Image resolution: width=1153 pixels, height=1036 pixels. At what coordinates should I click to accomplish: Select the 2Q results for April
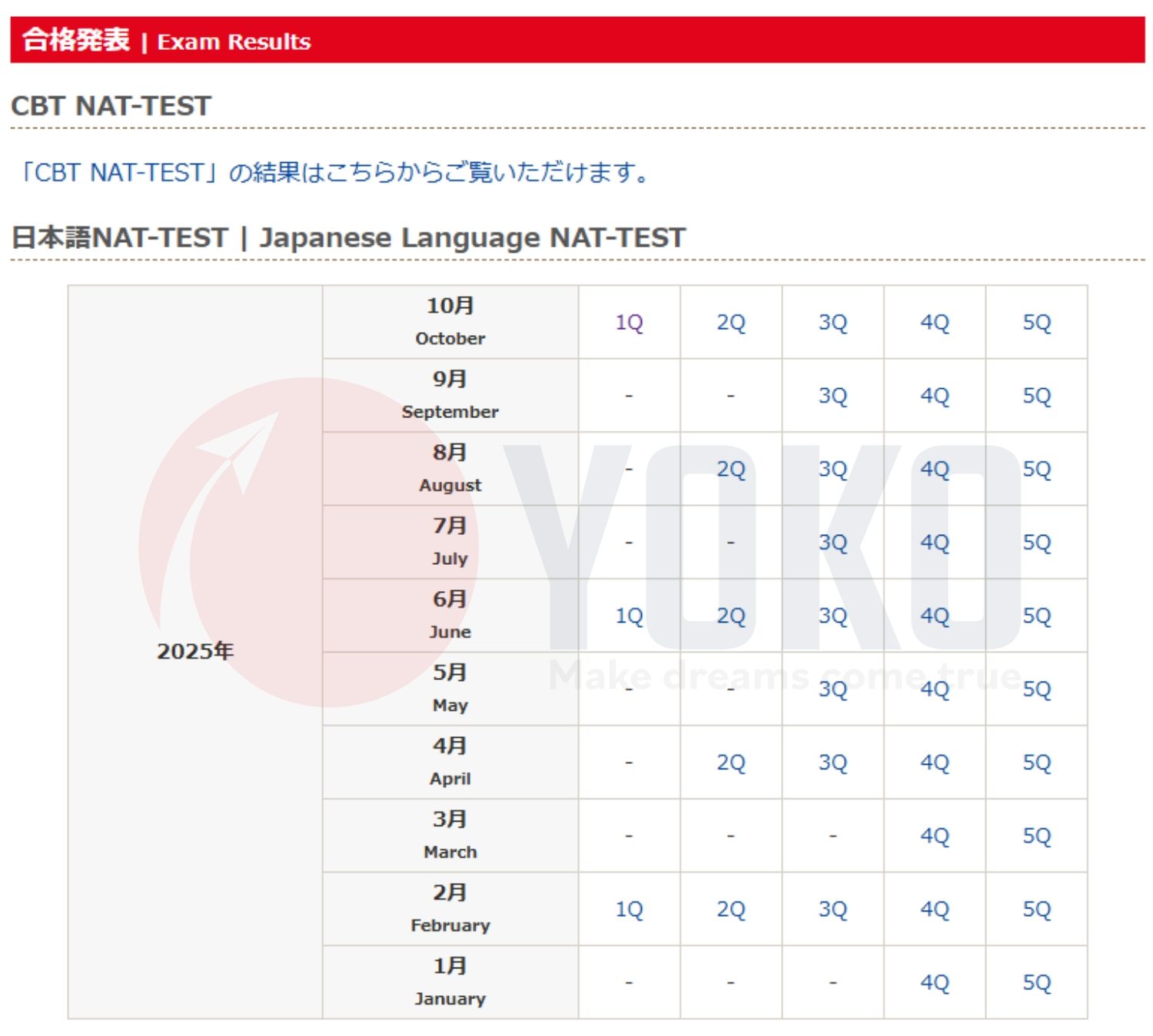tap(731, 763)
